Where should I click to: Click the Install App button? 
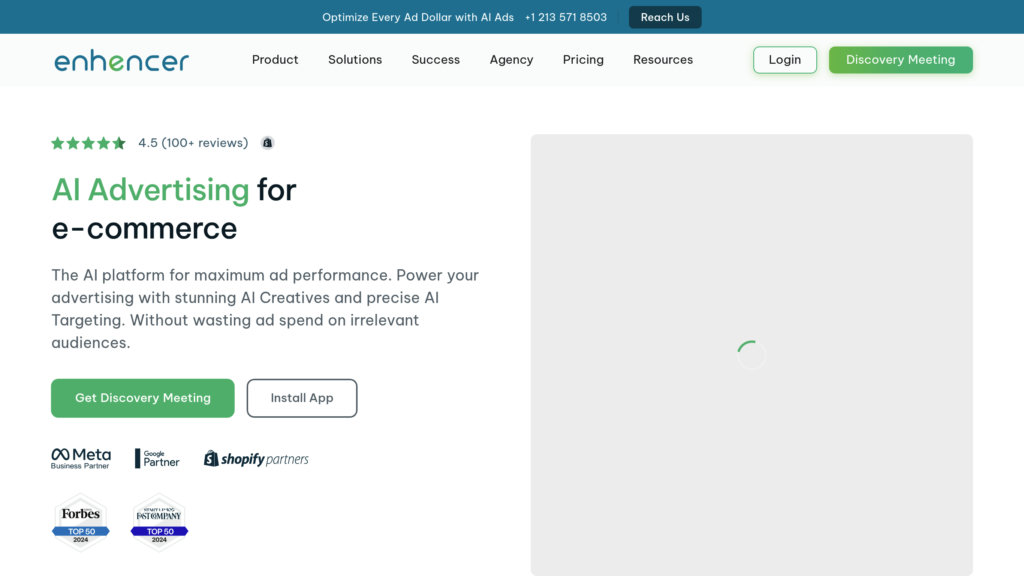pos(302,398)
